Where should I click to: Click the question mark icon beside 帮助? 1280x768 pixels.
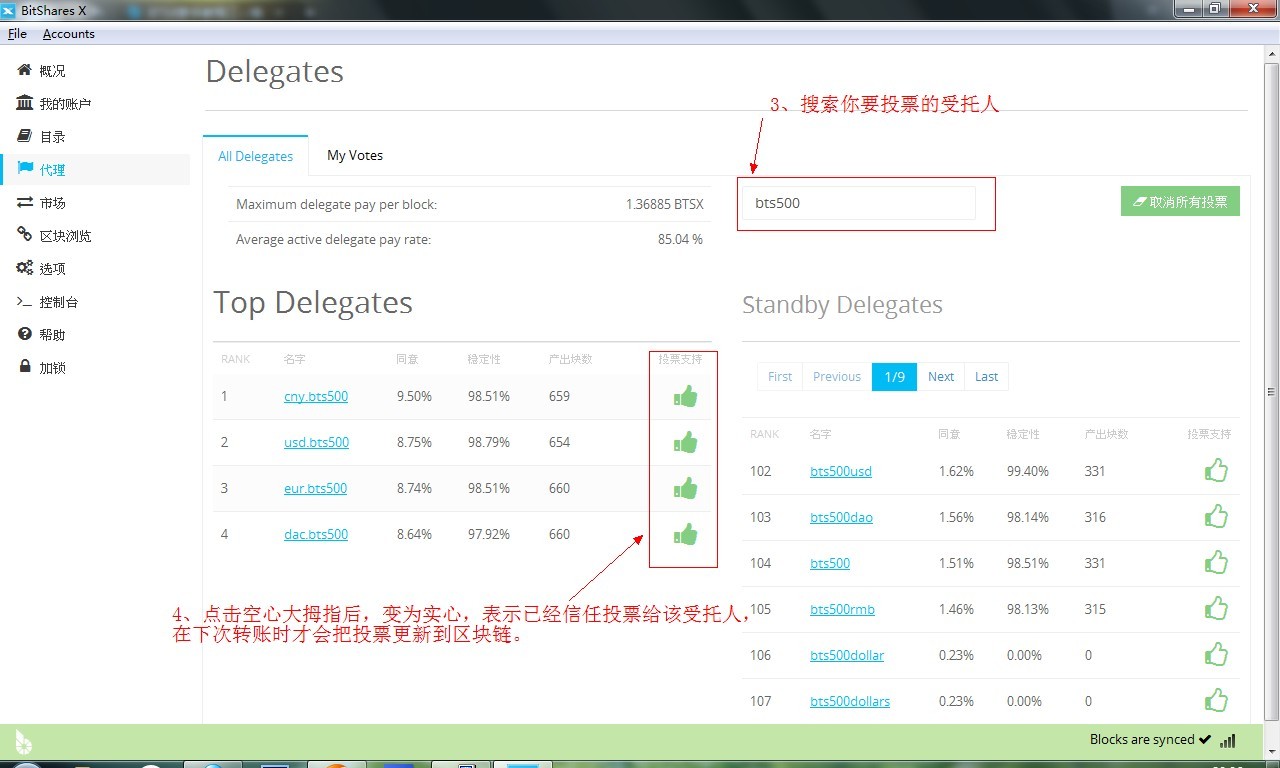click(24, 334)
